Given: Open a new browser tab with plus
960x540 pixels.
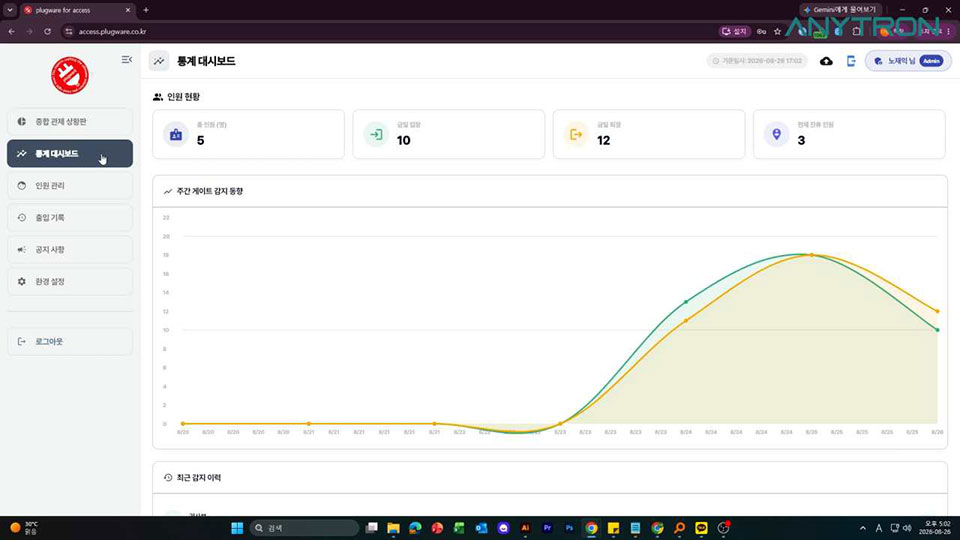Looking at the screenshot, I should point(146,10).
